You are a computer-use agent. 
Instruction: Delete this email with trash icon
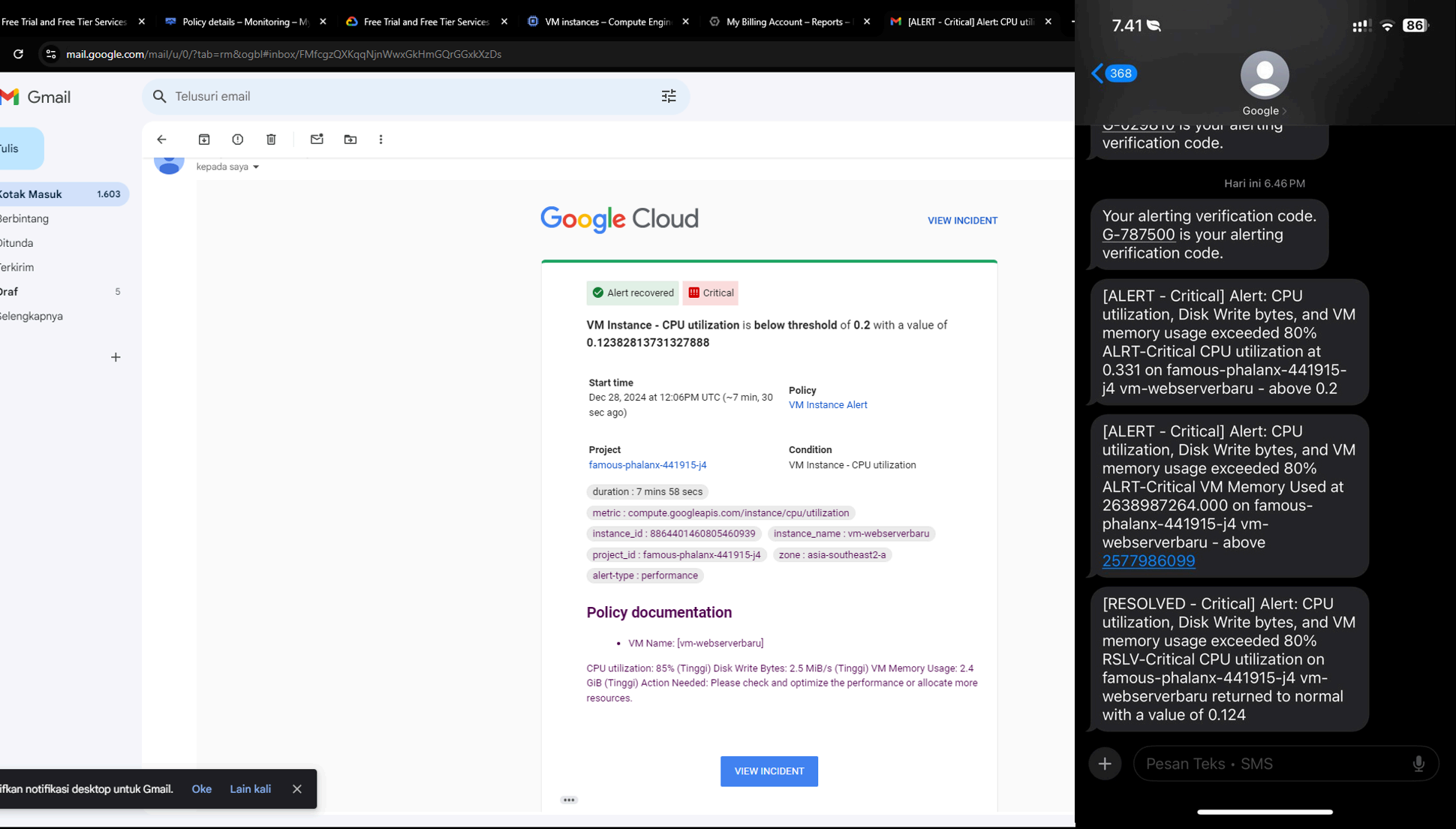(272, 140)
